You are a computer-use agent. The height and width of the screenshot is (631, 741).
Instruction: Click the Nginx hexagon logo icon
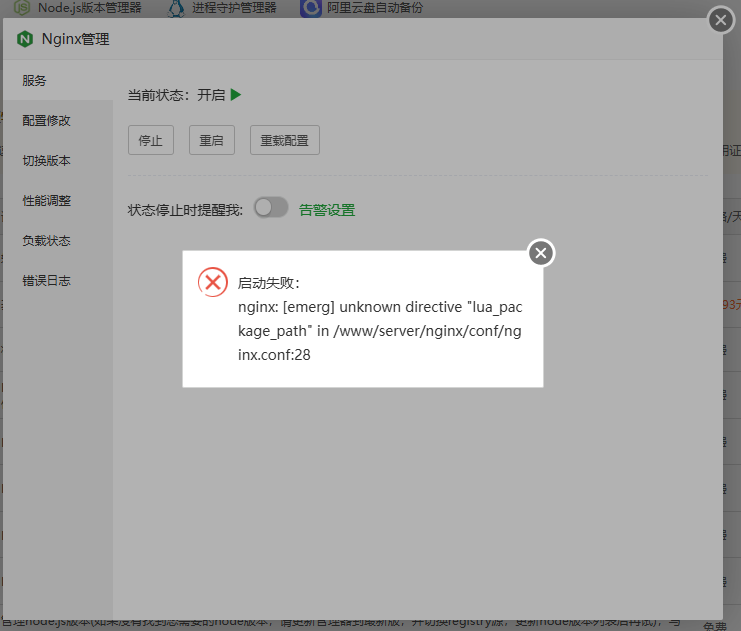(25, 39)
